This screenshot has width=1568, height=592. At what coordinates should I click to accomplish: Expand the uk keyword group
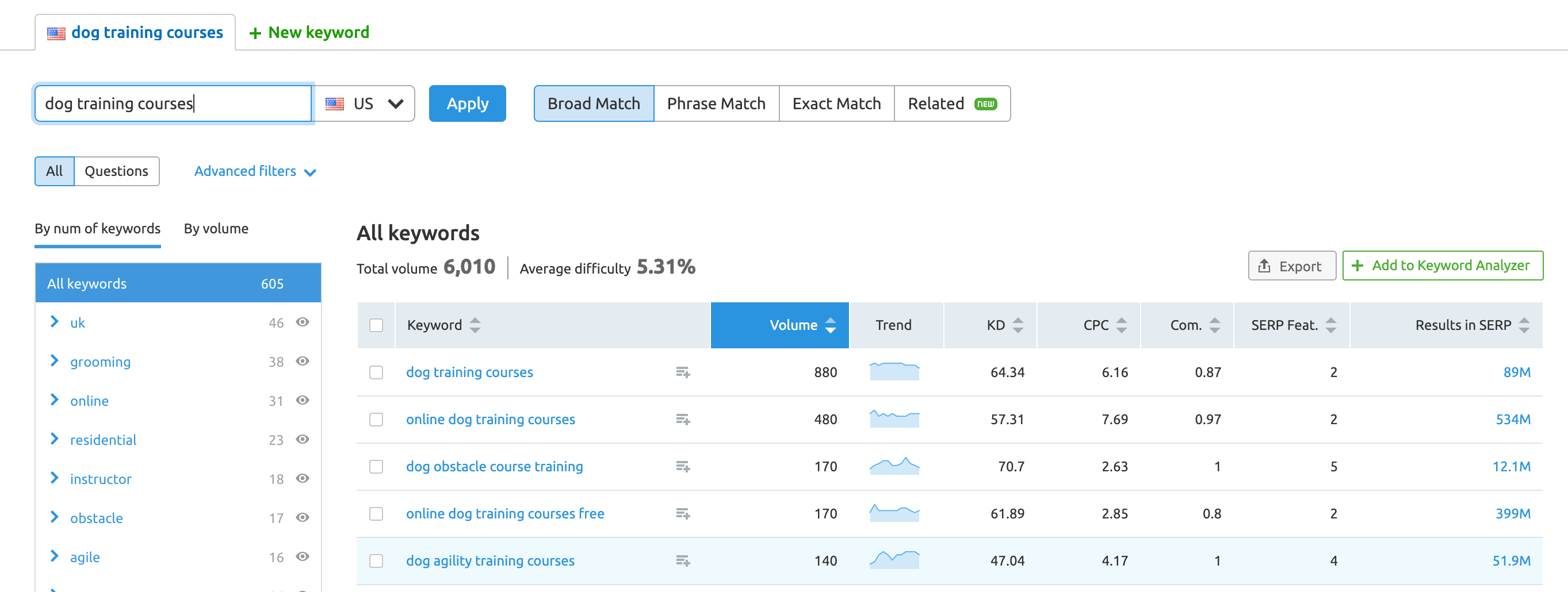[x=55, y=322]
